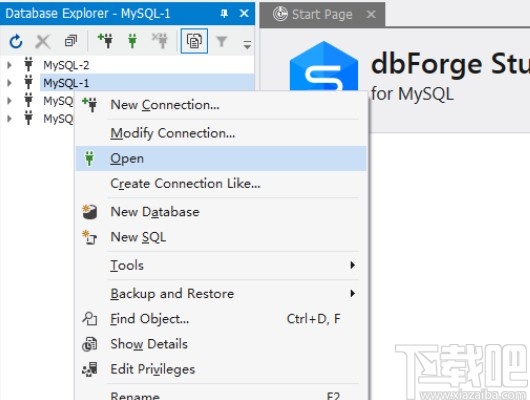Click the Find Object icon in the menu

point(90,319)
